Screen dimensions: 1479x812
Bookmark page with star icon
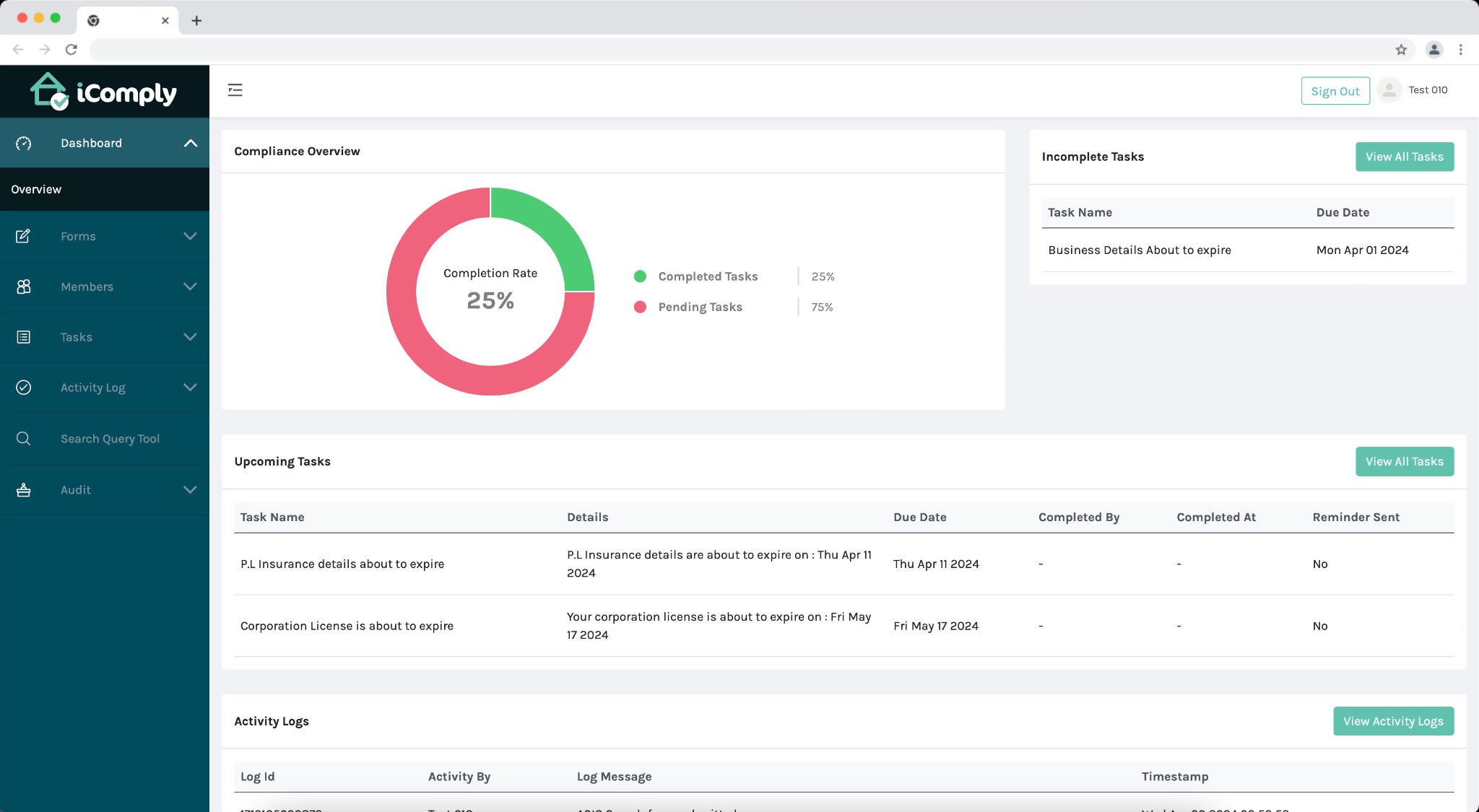click(x=1401, y=50)
